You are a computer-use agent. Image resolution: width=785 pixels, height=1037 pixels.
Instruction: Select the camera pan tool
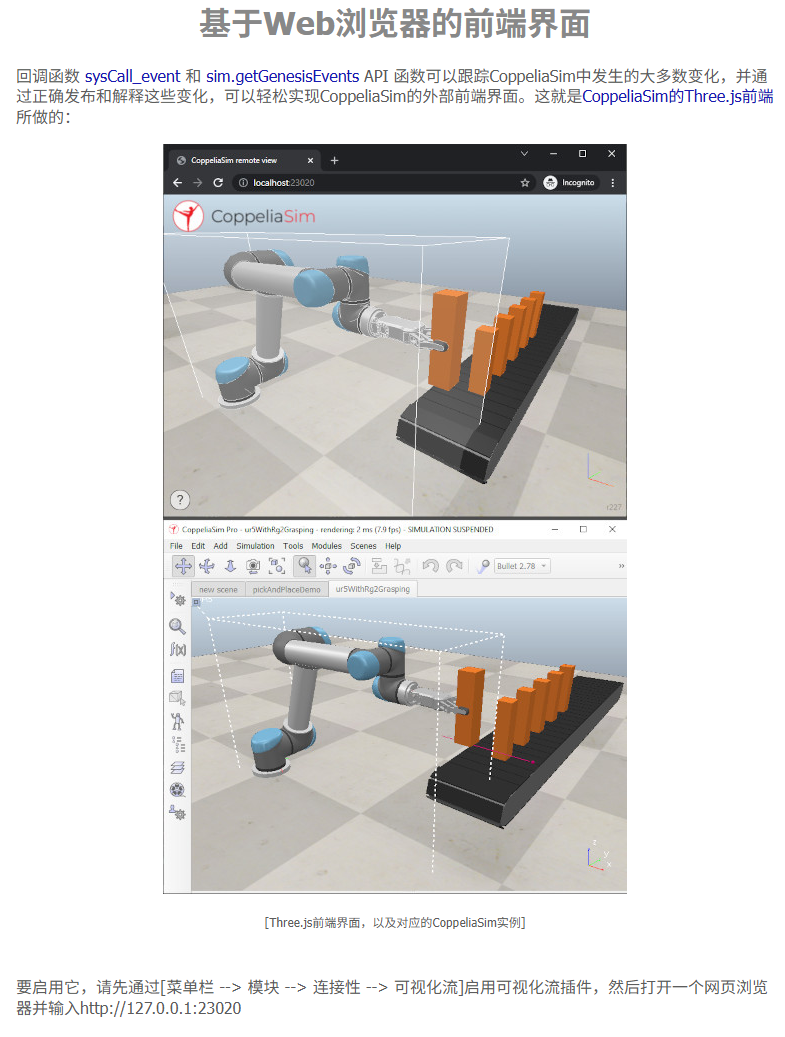183,565
